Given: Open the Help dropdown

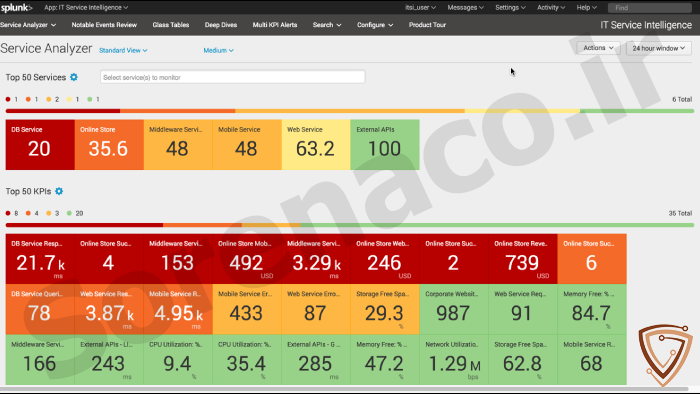Looking at the screenshot, I should (586, 8).
